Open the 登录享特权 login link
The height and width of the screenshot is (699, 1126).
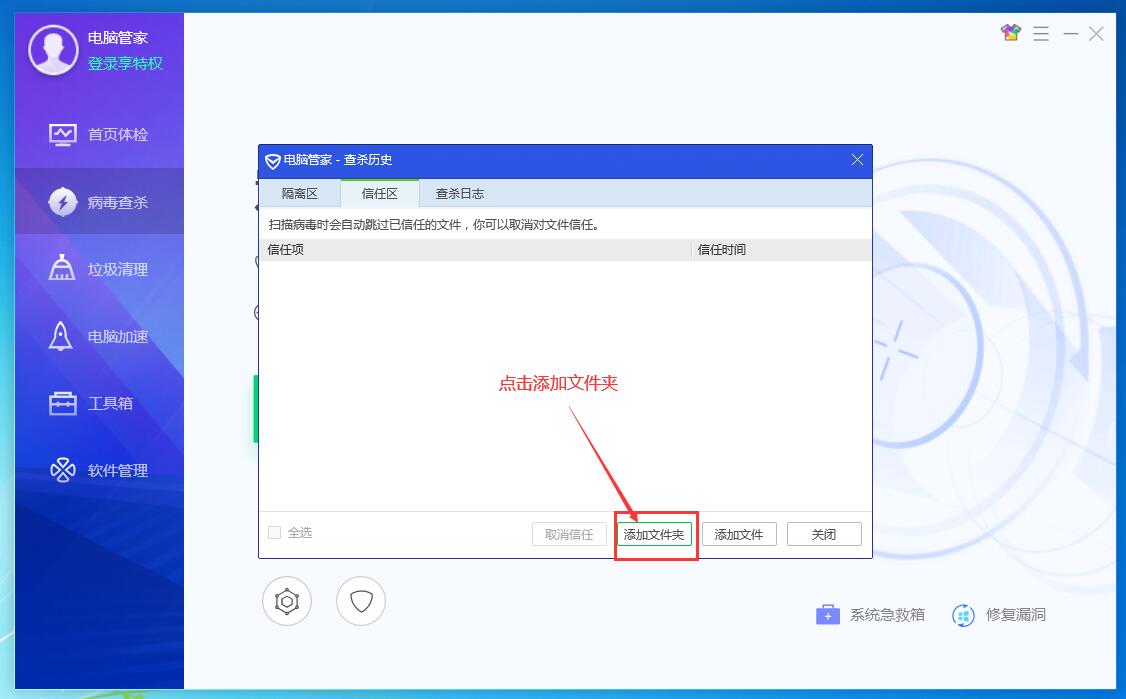click(x=125, y=63)
